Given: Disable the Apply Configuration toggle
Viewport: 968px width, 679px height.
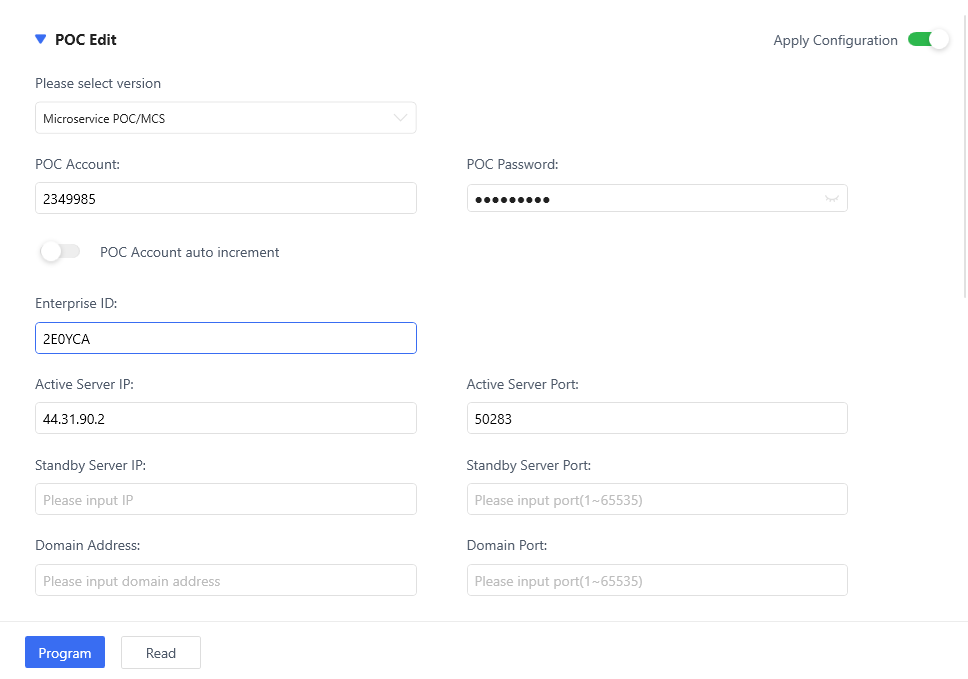Looking at the screenshot, I should 928,40.
